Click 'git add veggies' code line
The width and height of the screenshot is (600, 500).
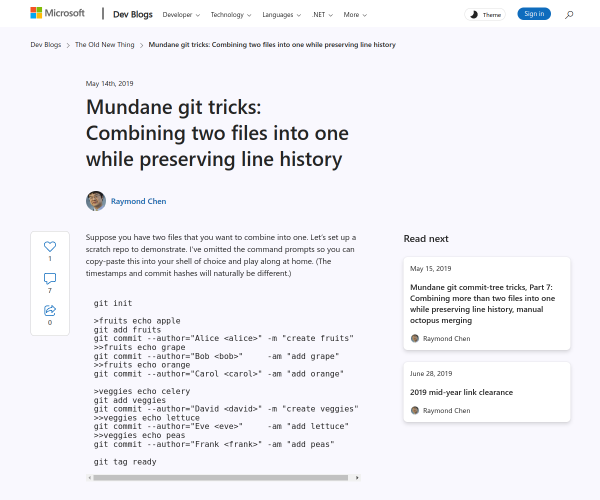[x=130, y=400]
